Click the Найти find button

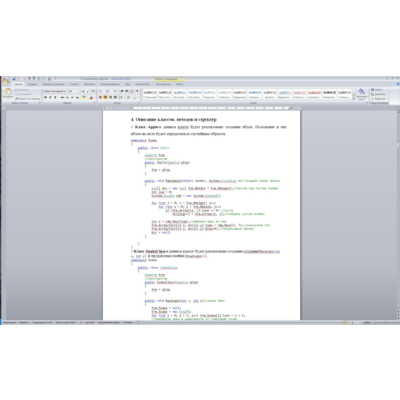coord(378,90)
